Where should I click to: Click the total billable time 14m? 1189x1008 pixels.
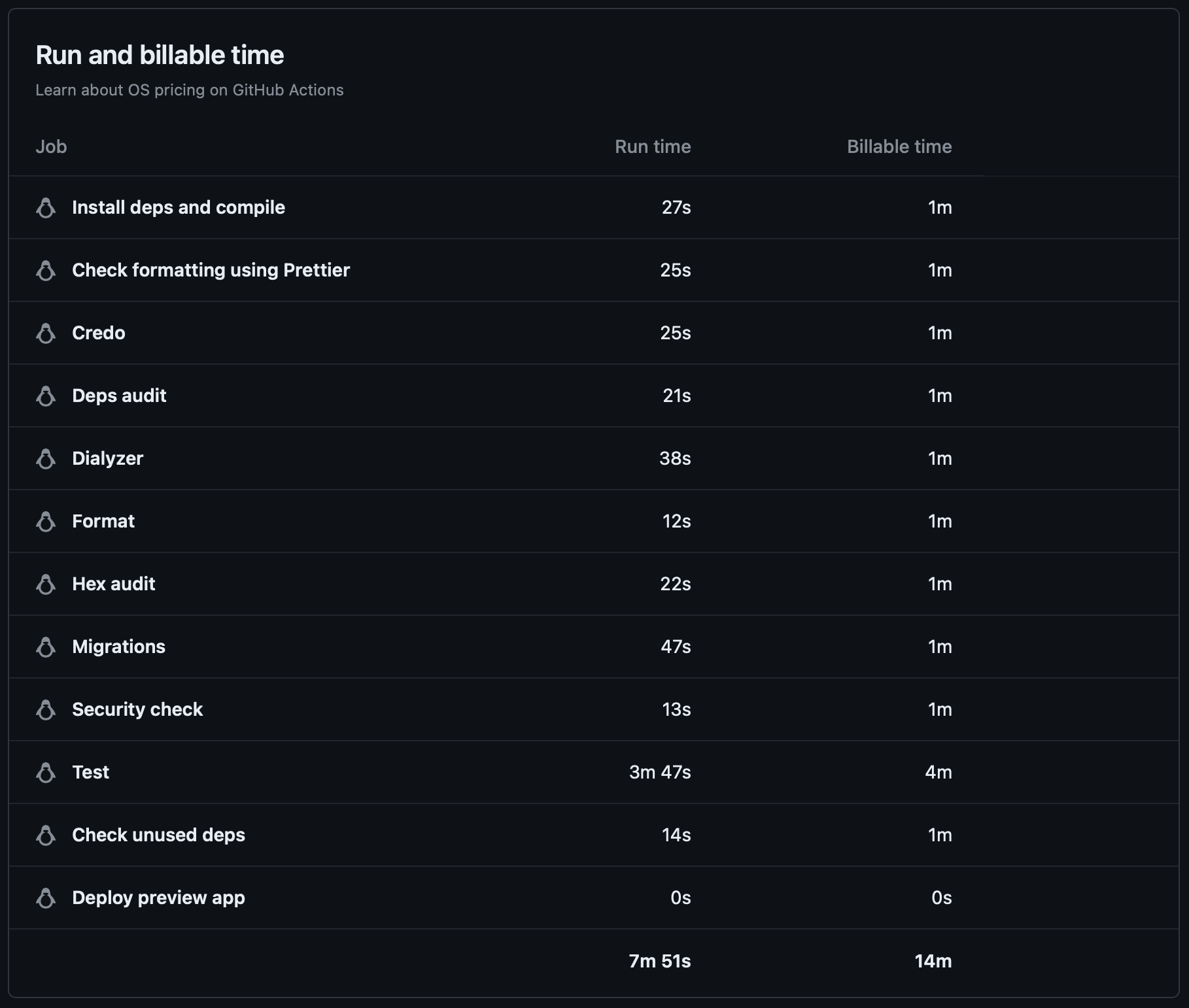tap(933, 961)
